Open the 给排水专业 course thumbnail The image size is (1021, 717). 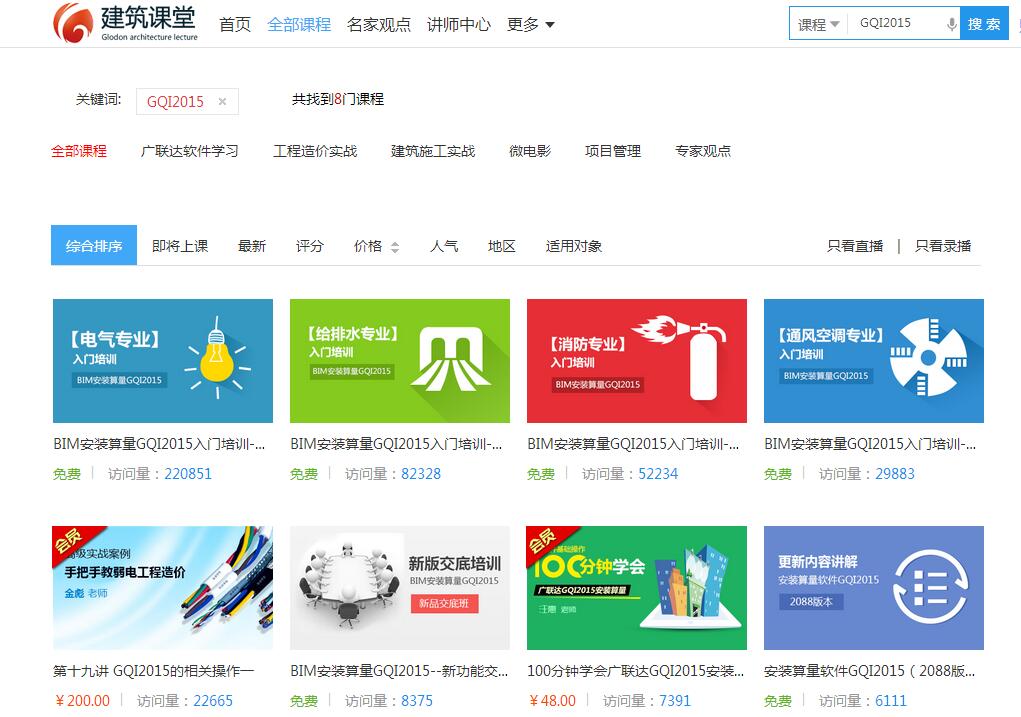point(400,361)
